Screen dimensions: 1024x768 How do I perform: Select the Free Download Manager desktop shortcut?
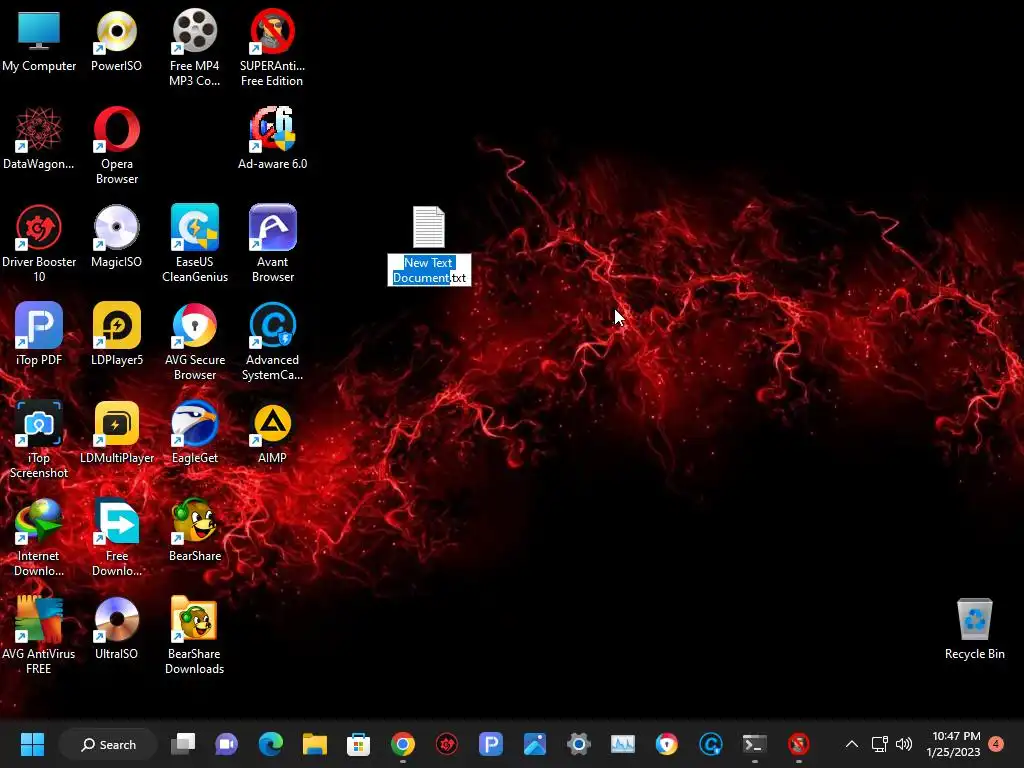116,537
